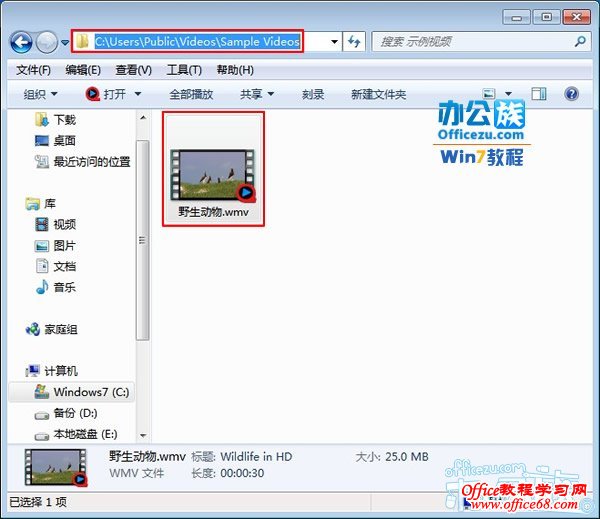
Task: Click status bar text 已选择 1 项
Action: tap(38, 502)
